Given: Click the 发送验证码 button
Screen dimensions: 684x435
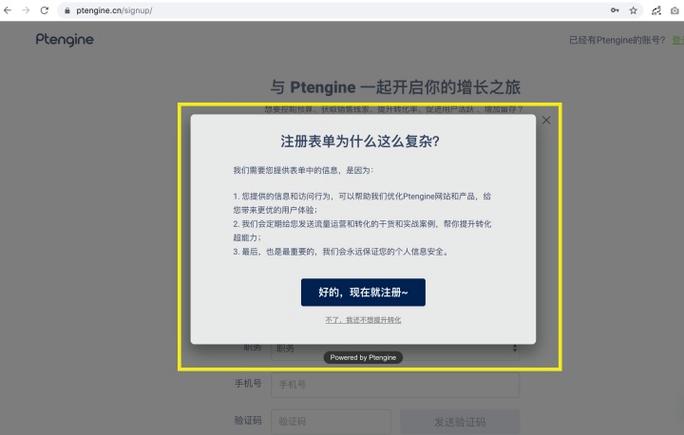Looking at the screenshot, I should coord(460,421).
